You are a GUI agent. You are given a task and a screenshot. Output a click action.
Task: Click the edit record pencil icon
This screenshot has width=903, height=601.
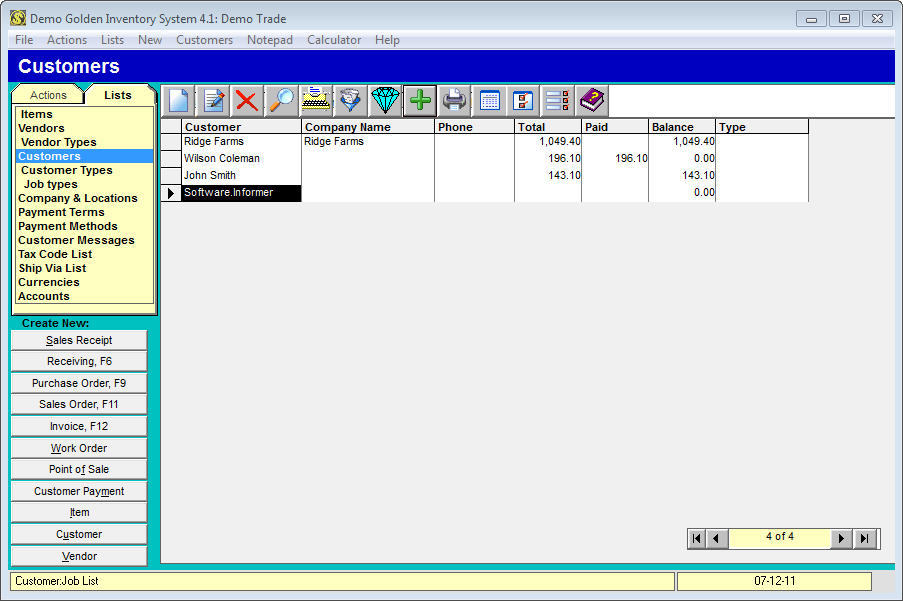(x=212, y=100)
